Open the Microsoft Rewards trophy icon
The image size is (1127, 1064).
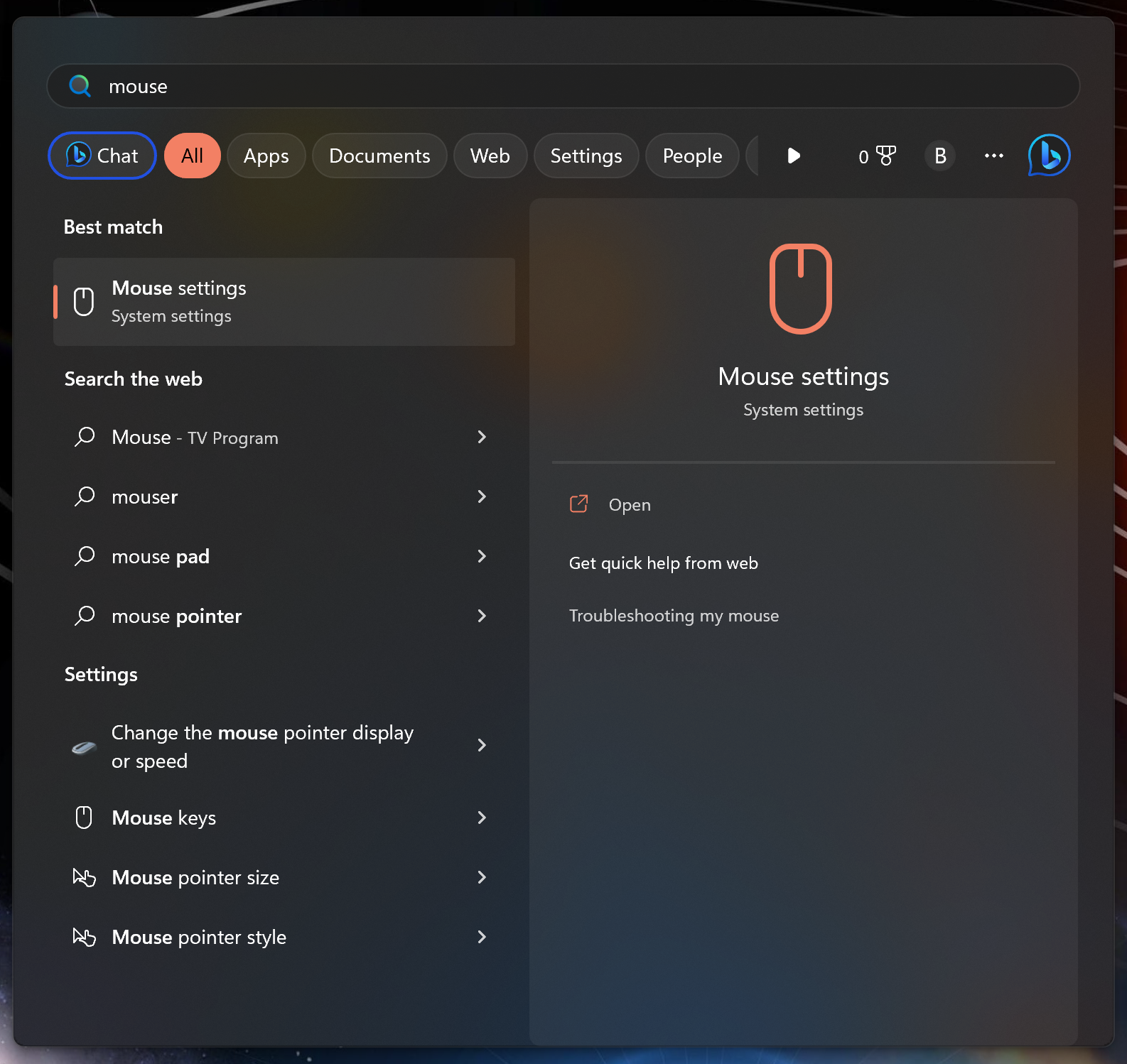pos(885,156)
